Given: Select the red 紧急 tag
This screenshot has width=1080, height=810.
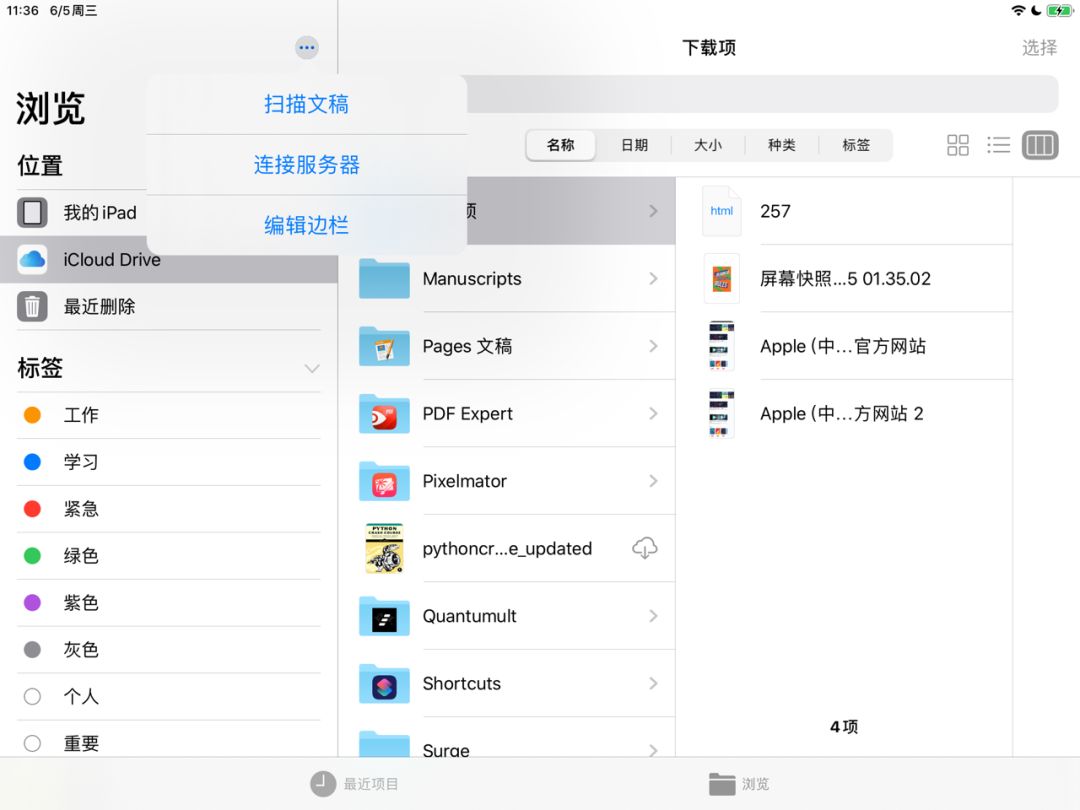Looking at the screenshot, I should (x=169, y=509).
